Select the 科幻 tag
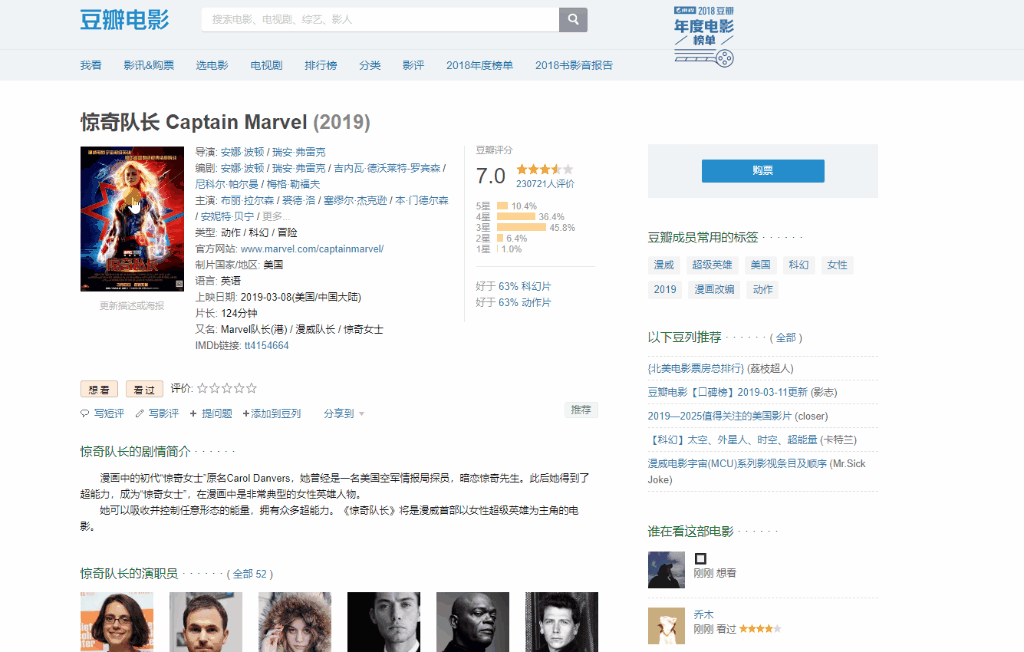Image resolution: width=1024 pixels, height=652 pixels. [799, 265]
